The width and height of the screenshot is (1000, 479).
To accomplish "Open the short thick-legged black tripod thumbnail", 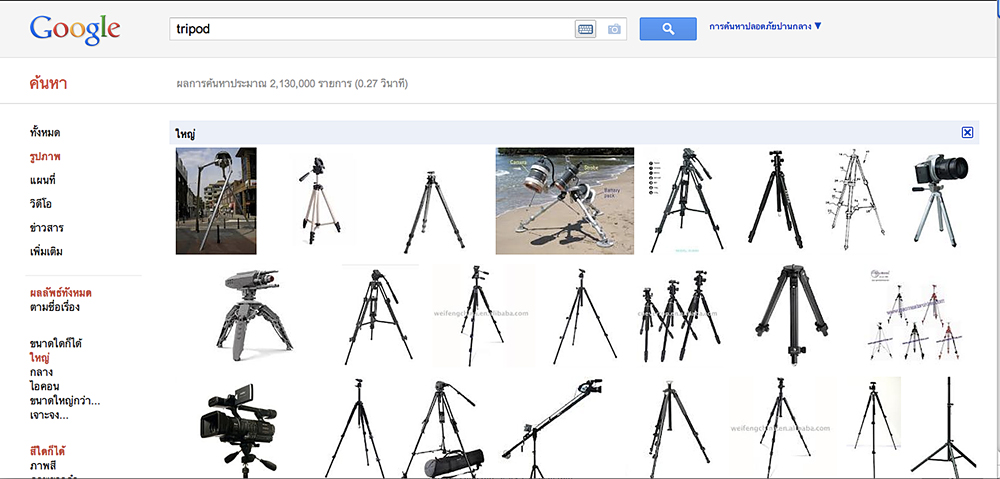I will pos(791,315).
